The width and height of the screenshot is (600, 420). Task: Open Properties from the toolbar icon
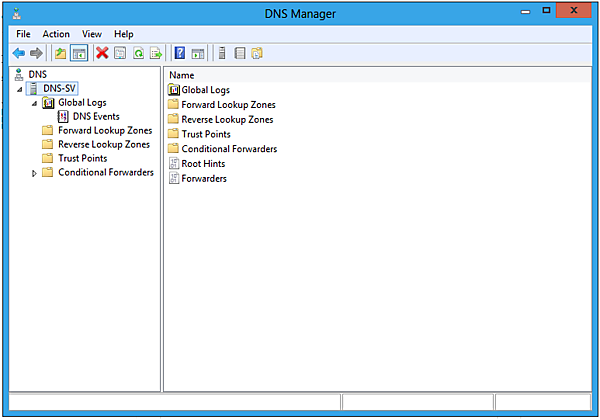120,53
